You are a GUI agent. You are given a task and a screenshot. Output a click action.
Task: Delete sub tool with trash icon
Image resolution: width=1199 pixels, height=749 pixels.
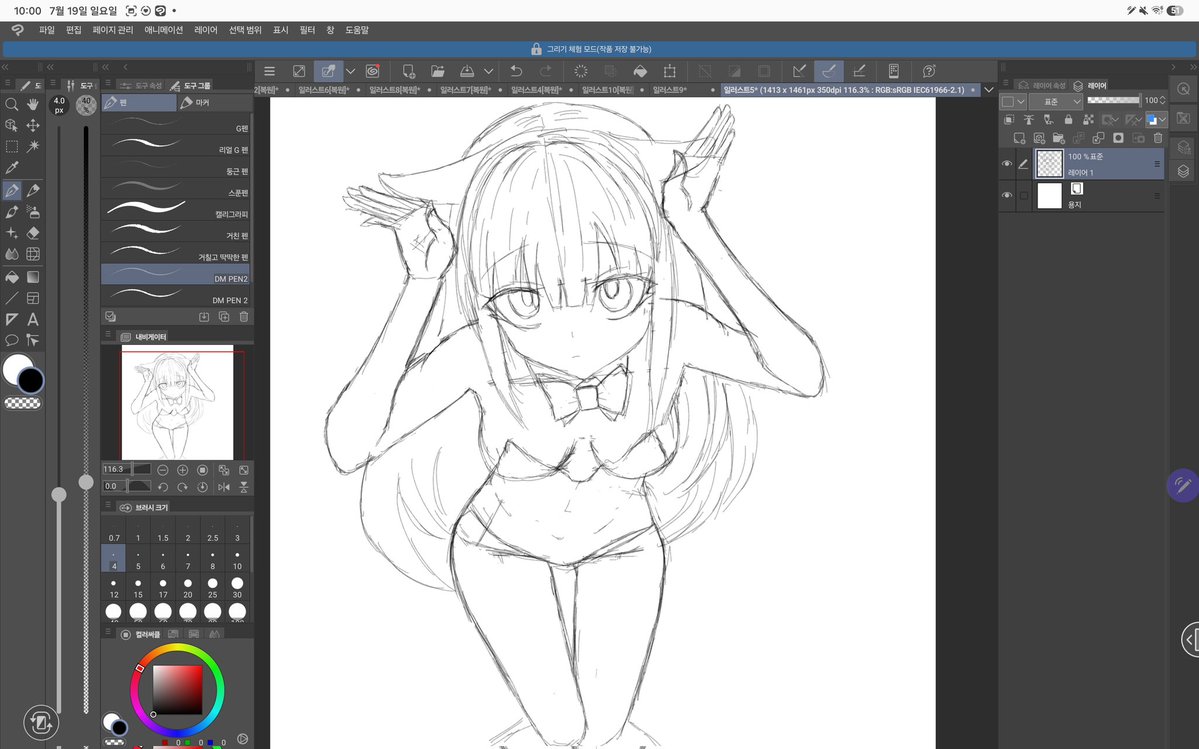coord(244,316)
